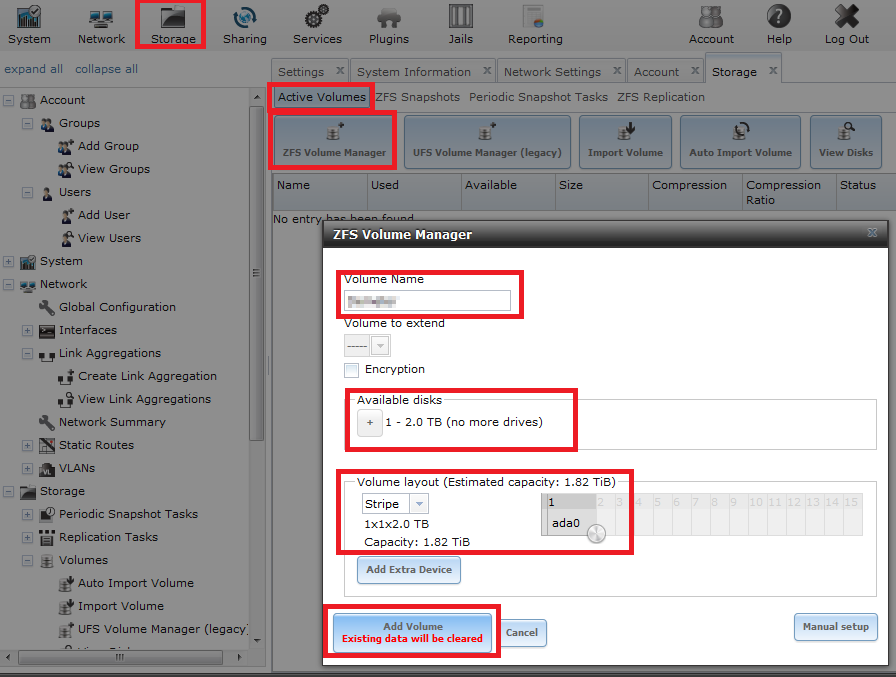Screen dimensions: 896x677
Task: Click the View Disks button
Action: pos(846,142)
